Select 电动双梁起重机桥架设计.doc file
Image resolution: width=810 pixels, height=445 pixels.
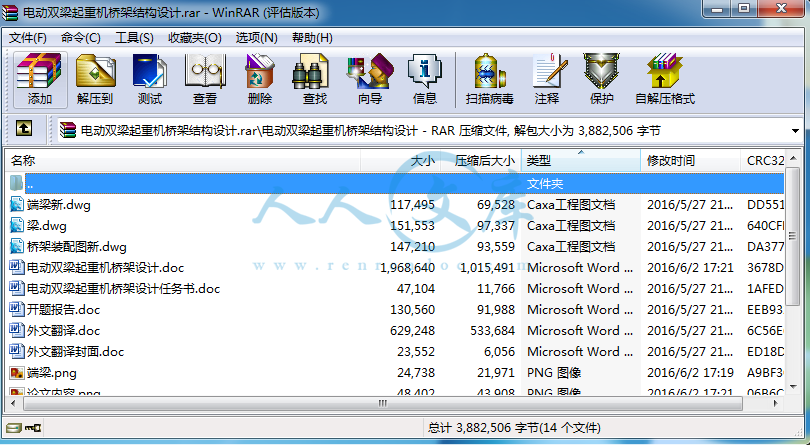click(x=105, y=268)
